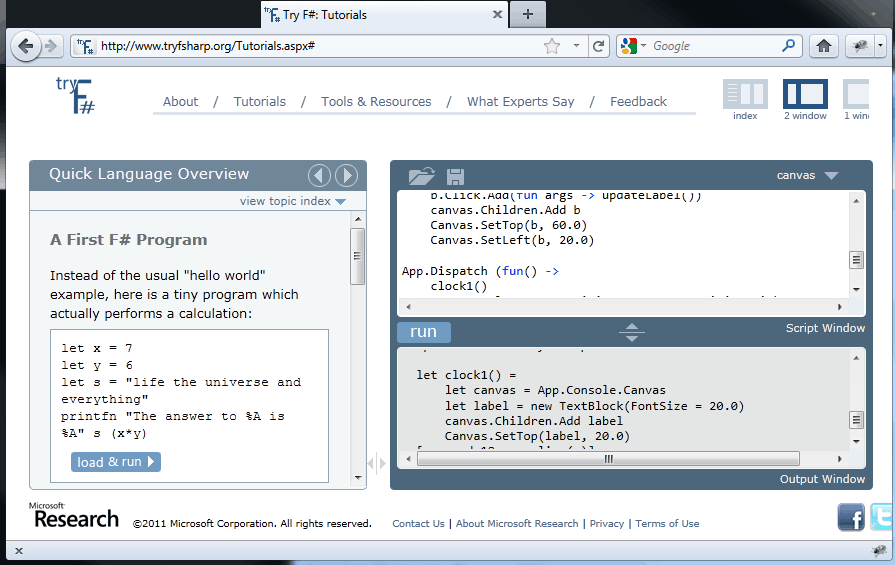
Task: Open Tools & Resources menu item
Action: (376, 102)
